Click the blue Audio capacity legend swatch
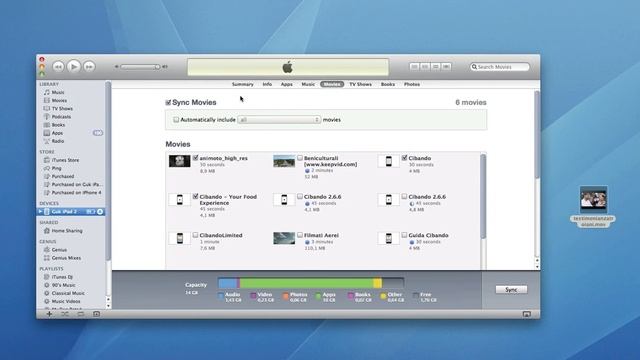Screen dimensions: 640x360 click(221, 296)
